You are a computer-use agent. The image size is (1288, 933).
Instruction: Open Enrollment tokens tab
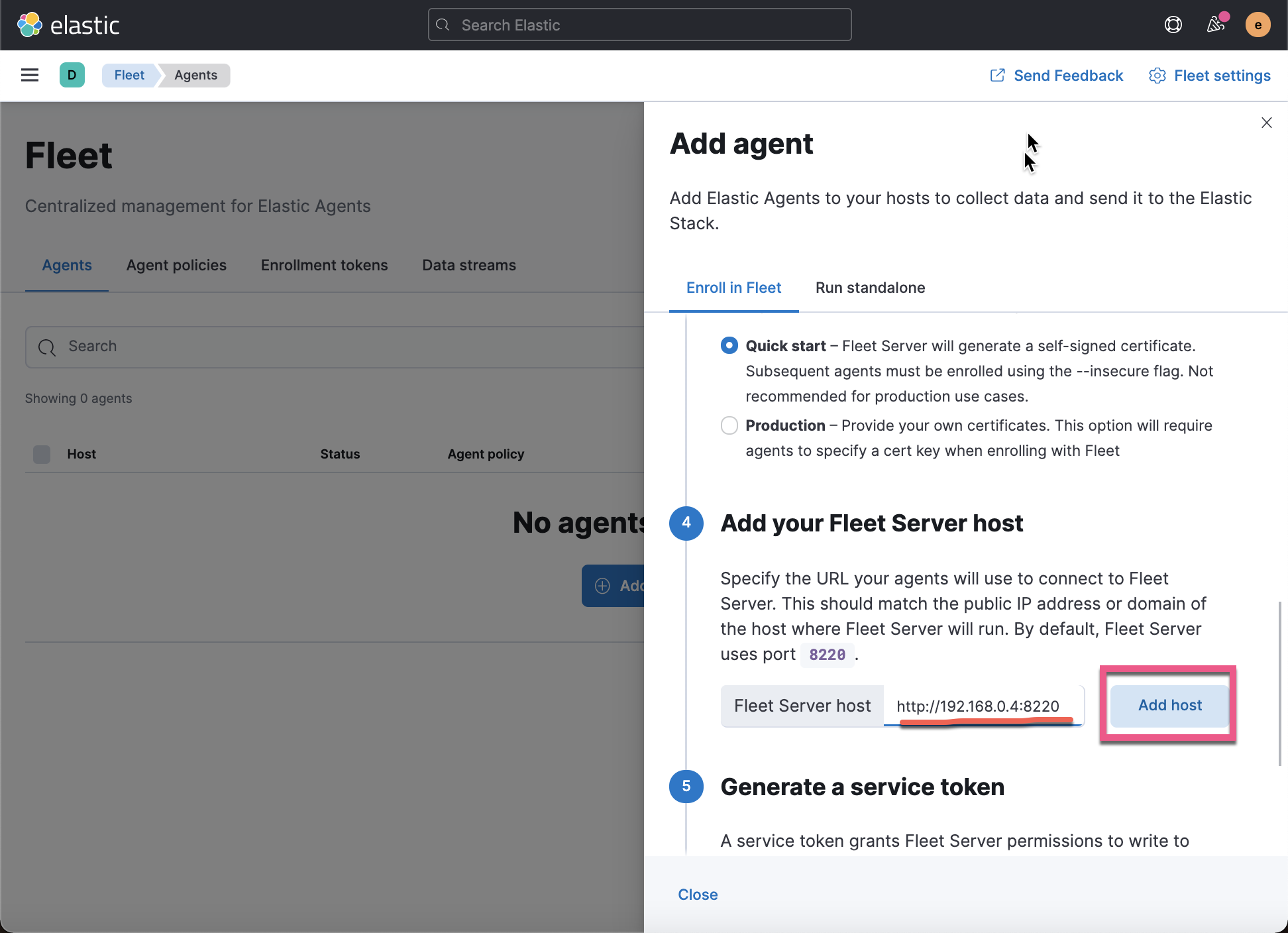[x=324, y=265]
